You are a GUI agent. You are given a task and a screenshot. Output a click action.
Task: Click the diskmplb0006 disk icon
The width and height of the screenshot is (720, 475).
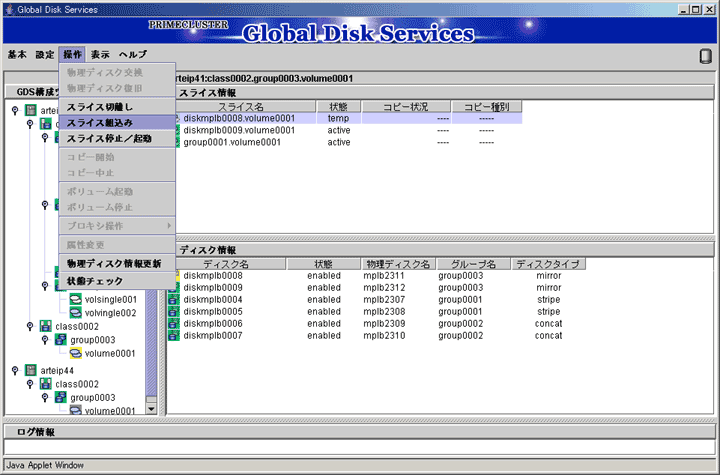[174, 323]
